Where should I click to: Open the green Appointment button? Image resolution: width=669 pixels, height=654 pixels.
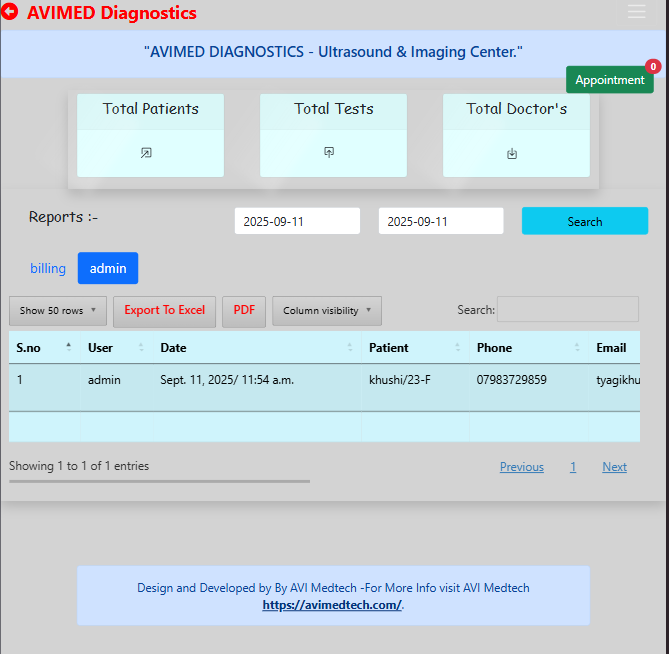pyautogui.click(x=609, y=80)
